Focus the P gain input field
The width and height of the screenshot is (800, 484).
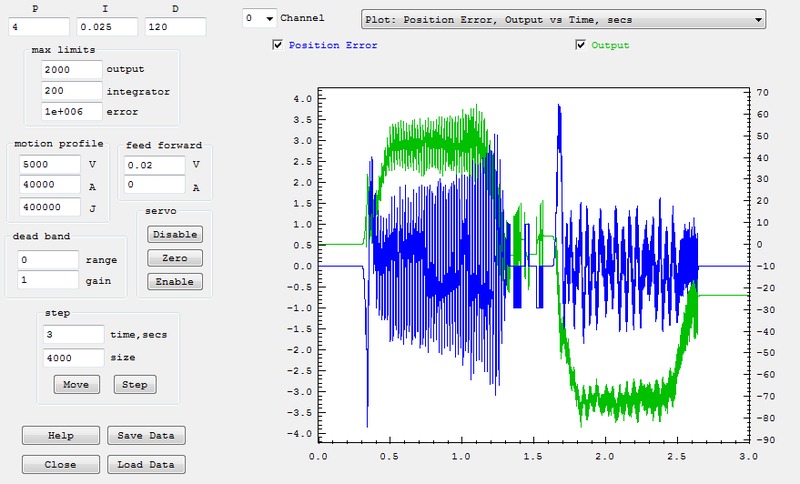[40, 25]
